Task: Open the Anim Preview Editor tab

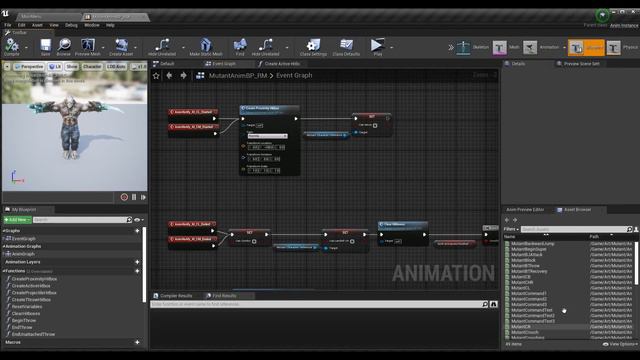Action: pyautogui.click(x=525, y=209)
